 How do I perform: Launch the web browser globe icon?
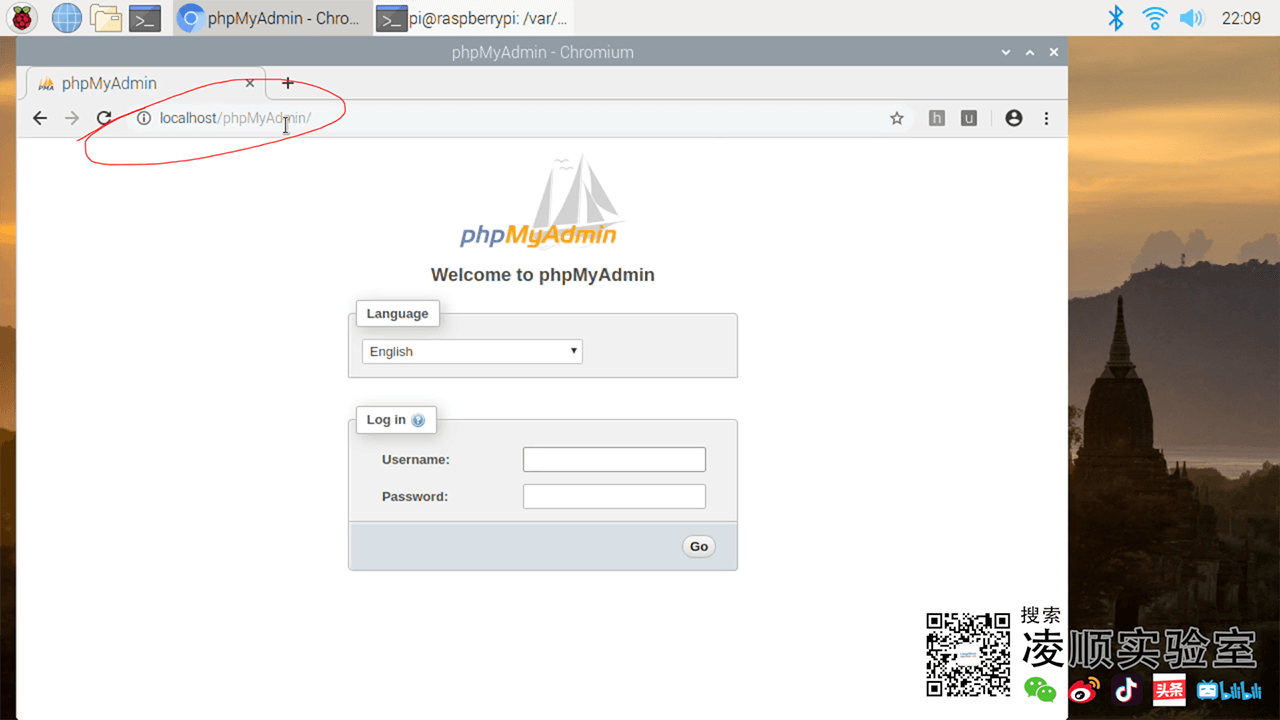[67, 18]
